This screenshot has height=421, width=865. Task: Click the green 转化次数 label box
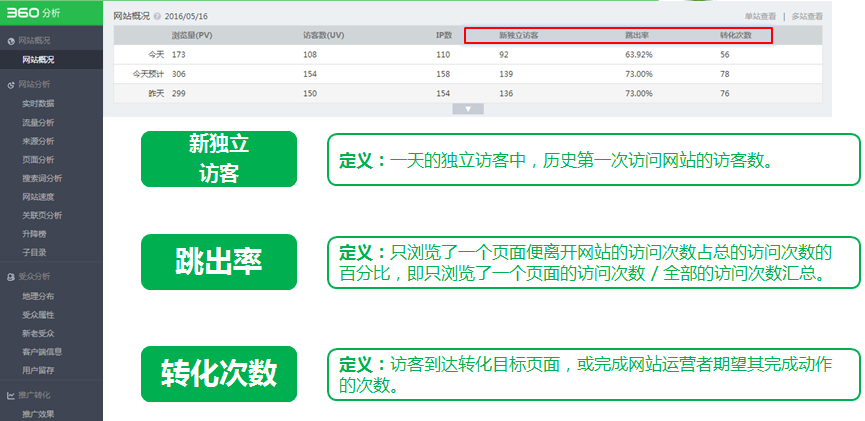219,372
